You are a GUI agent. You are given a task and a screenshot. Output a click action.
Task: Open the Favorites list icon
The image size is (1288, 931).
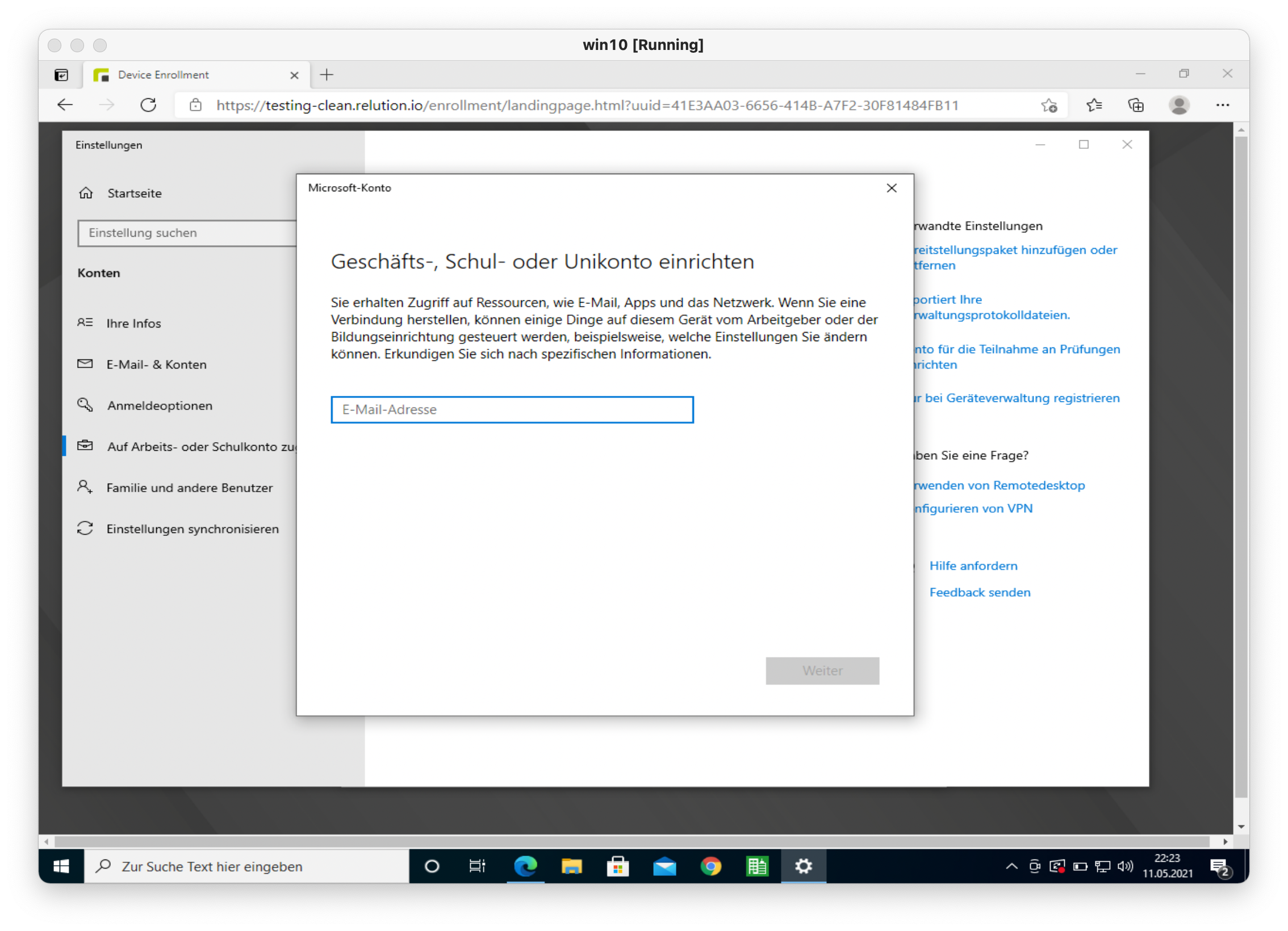1094,105
